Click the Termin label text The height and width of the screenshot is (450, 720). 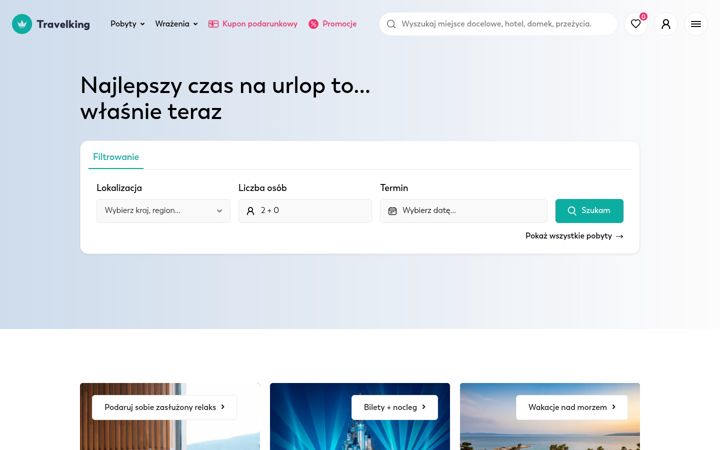pos(394,188)
